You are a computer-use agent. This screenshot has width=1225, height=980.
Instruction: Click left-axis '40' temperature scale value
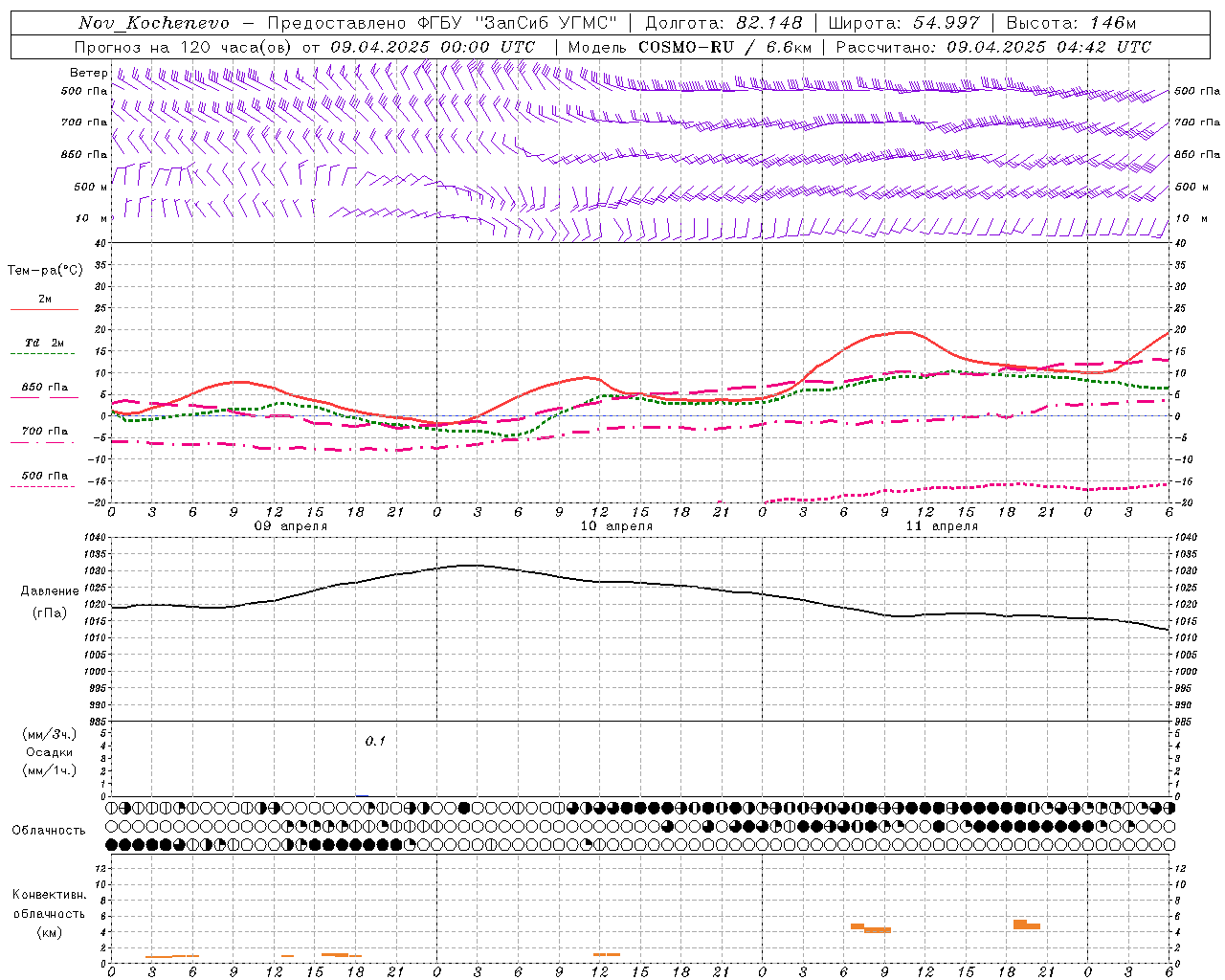(x=100, y=243)
